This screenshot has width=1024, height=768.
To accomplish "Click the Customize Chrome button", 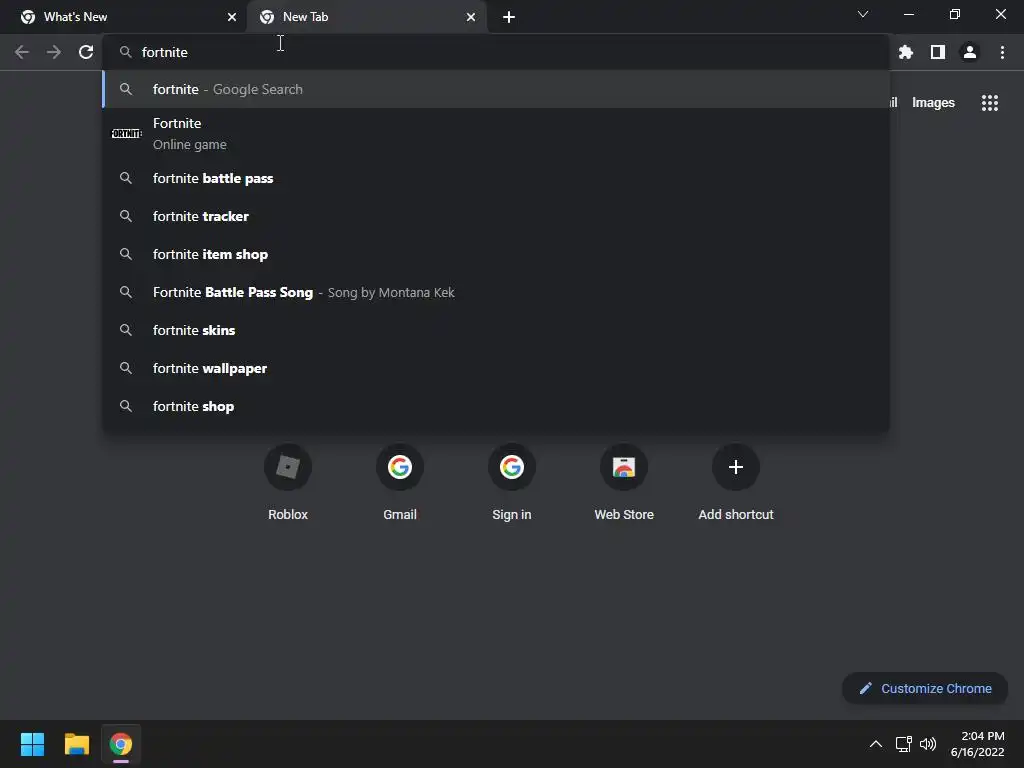I will coord(925,688).
